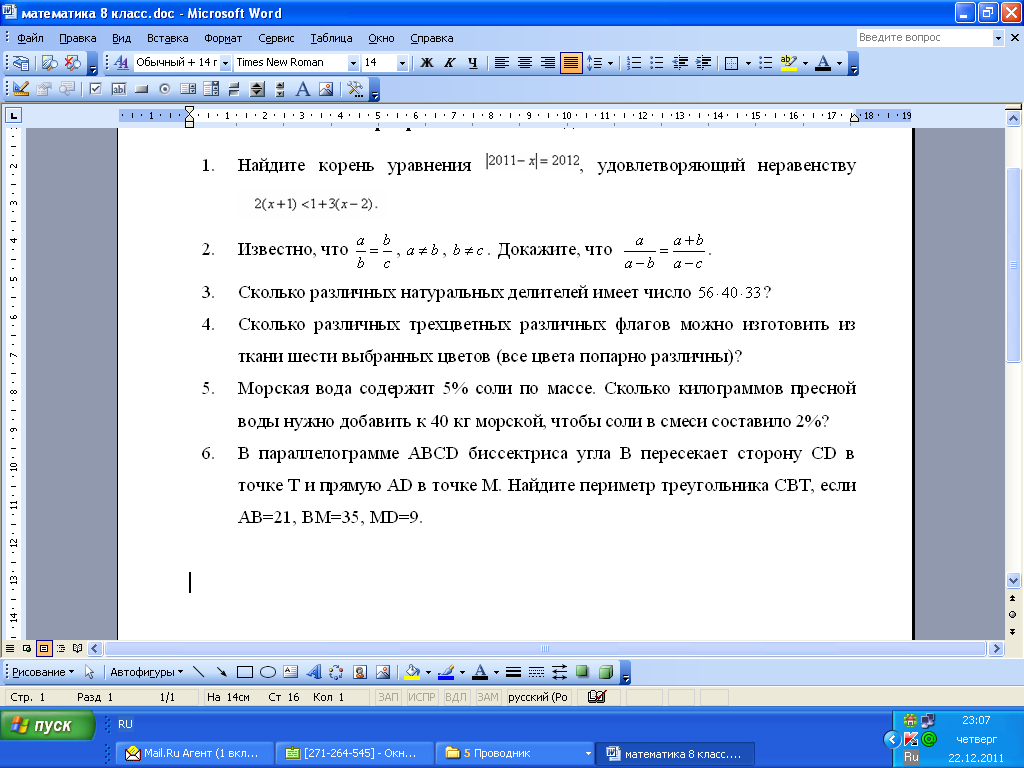Open shadow style options
This screenshot has height=768, width=1024.
coord(582,672)
